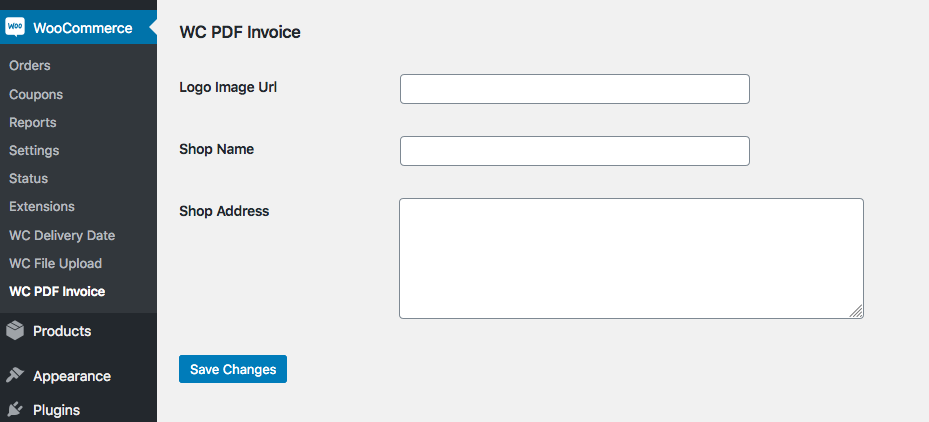This screenshot has height=422, width=929.
Task: Go to the Coupons page
Action: (x=36, y=94)
